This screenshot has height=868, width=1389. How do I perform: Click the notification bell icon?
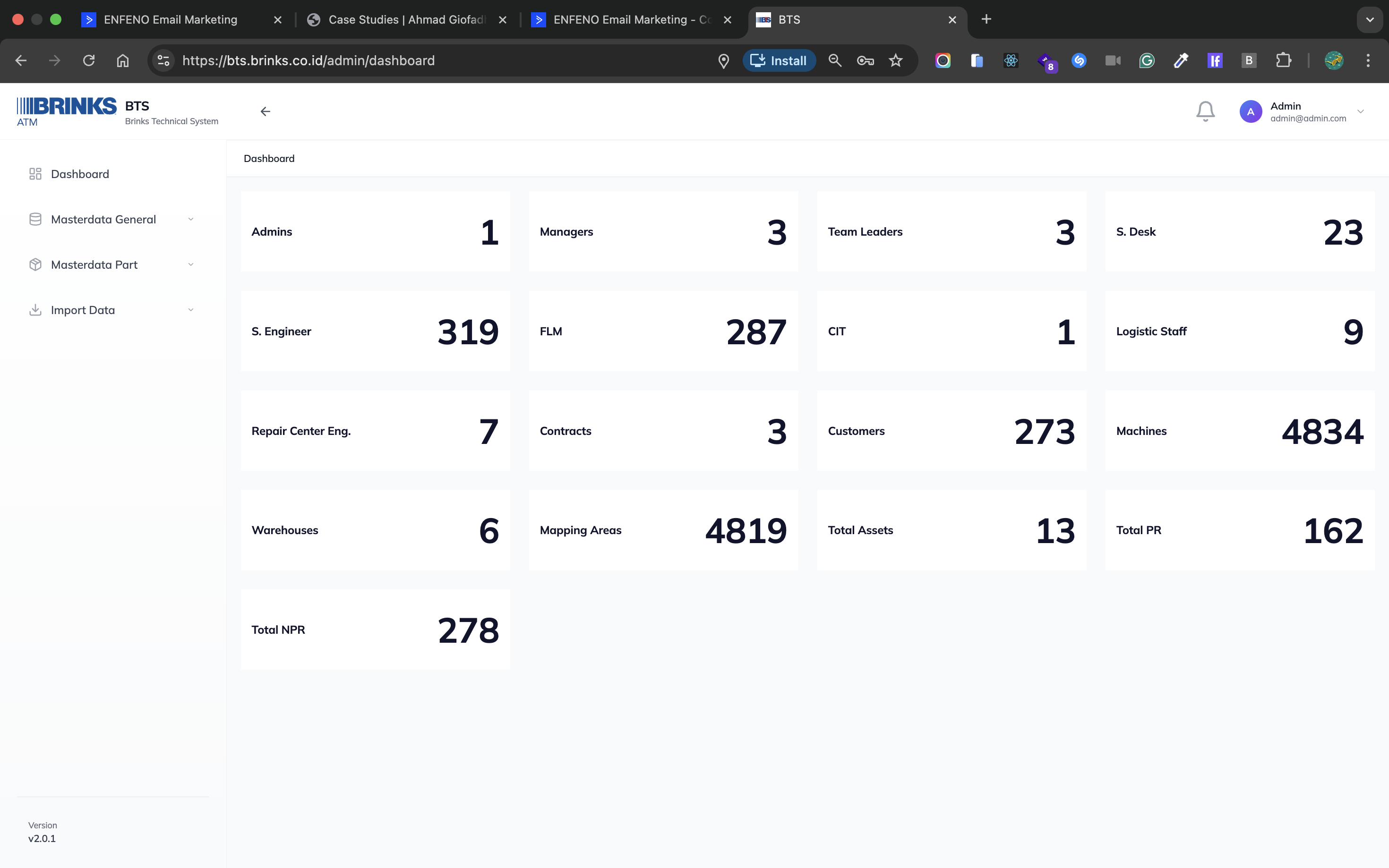coord(1205,111)
